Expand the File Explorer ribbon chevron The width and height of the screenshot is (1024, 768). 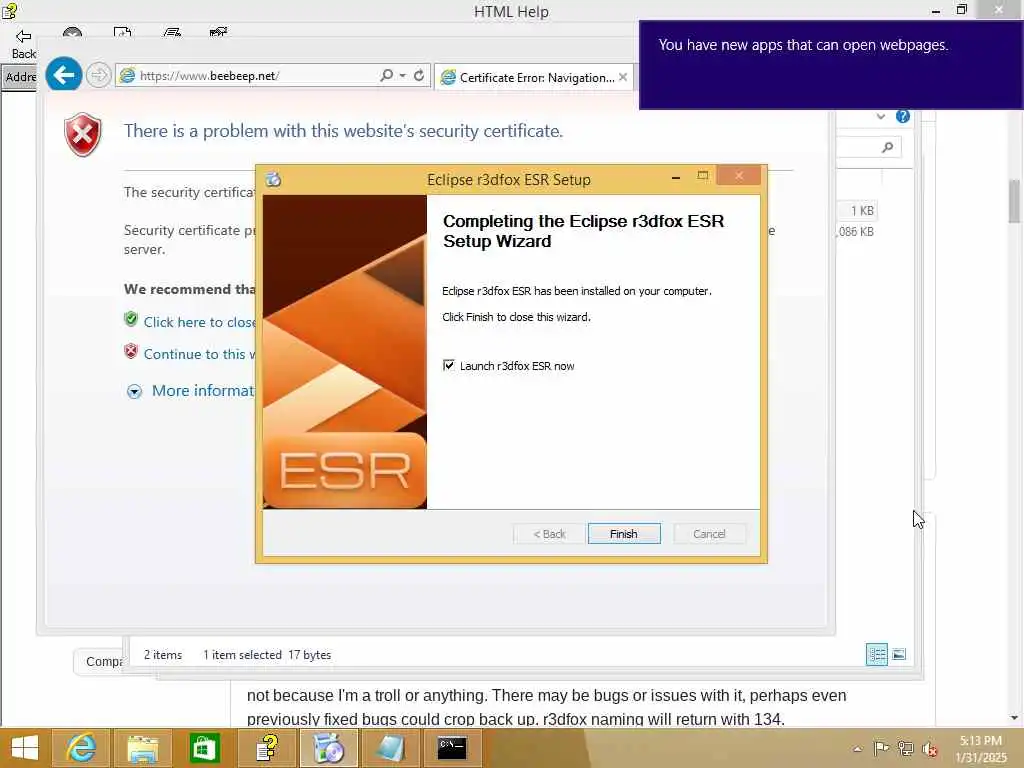click(x=881, y=116)
